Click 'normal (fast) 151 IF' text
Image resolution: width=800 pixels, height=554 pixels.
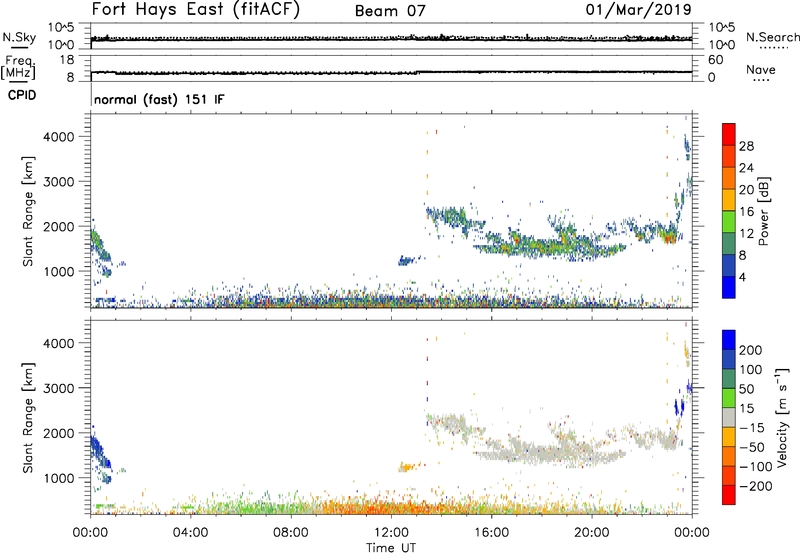159,99
